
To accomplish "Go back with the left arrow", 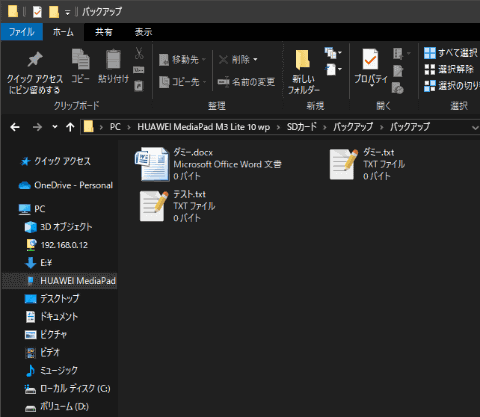I will (x=15, y=127).
